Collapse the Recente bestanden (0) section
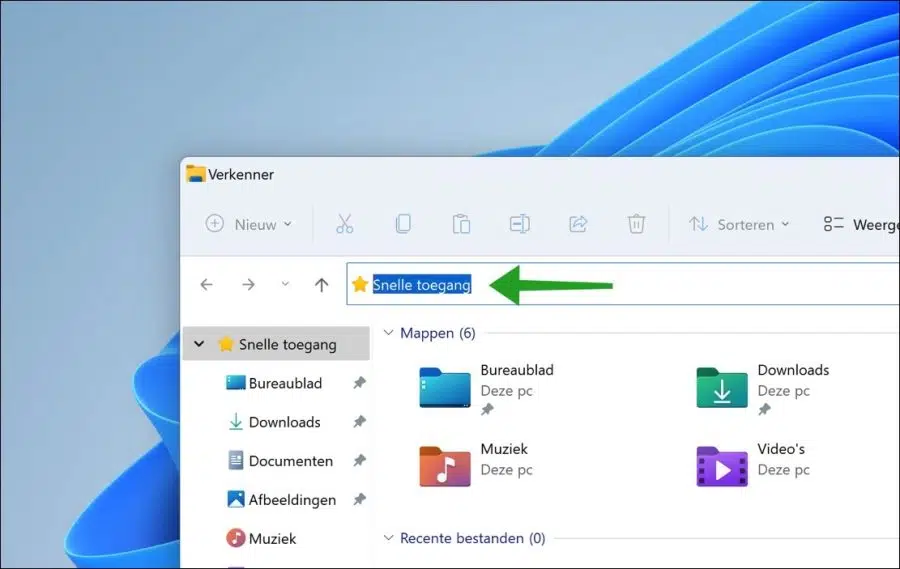 point(389,538)
